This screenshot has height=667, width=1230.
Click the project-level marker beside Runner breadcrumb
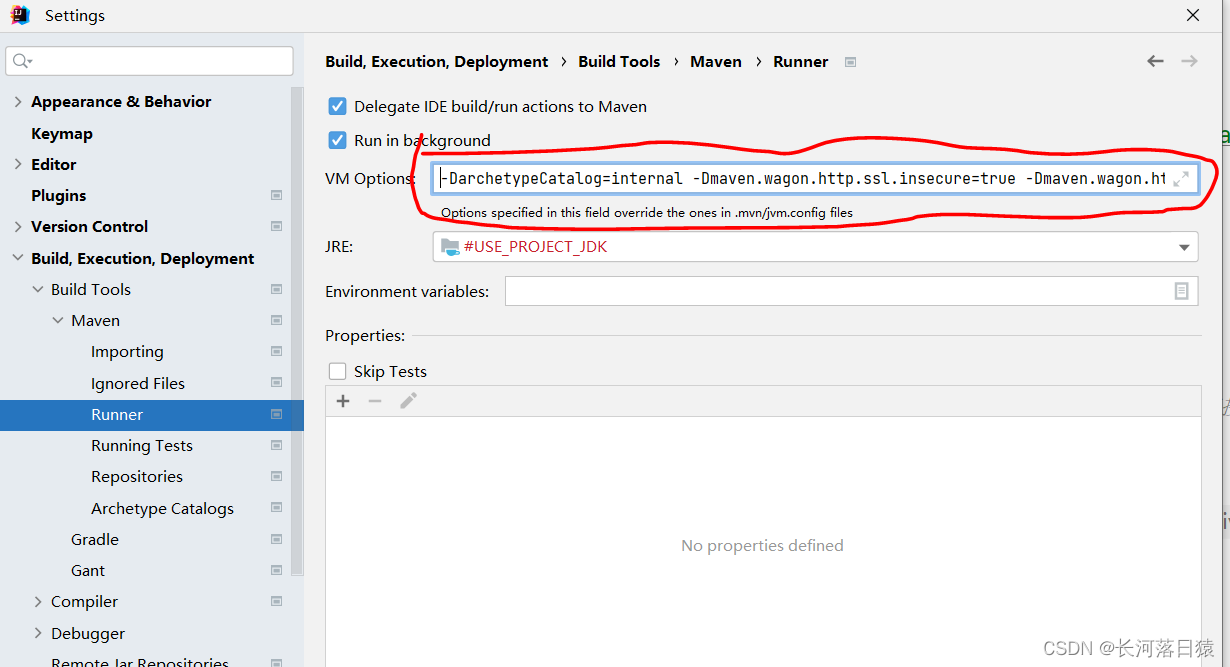[x=850, y=62]
